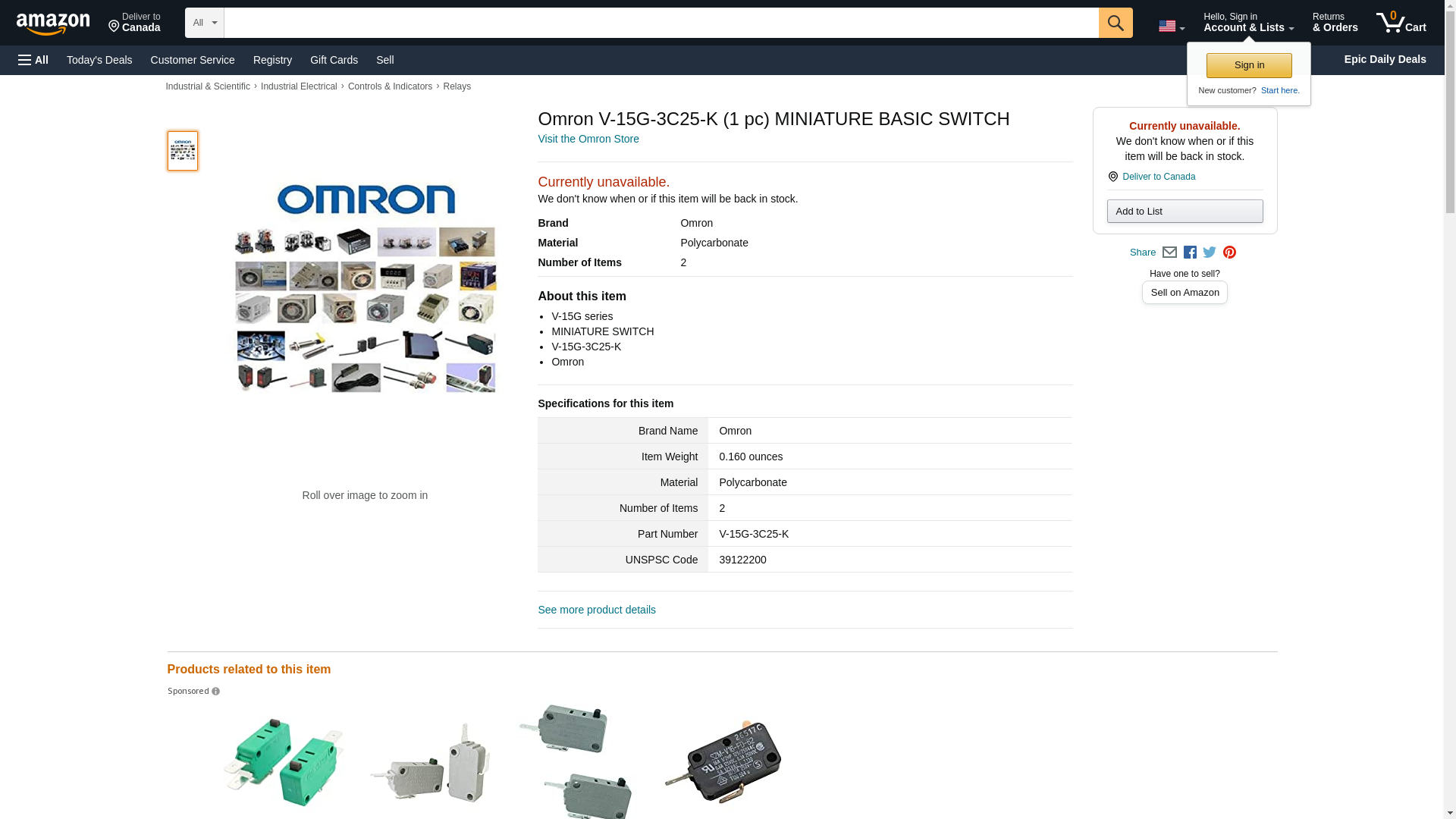
Task: Go to Customer Service
Action: pos(193,60)
